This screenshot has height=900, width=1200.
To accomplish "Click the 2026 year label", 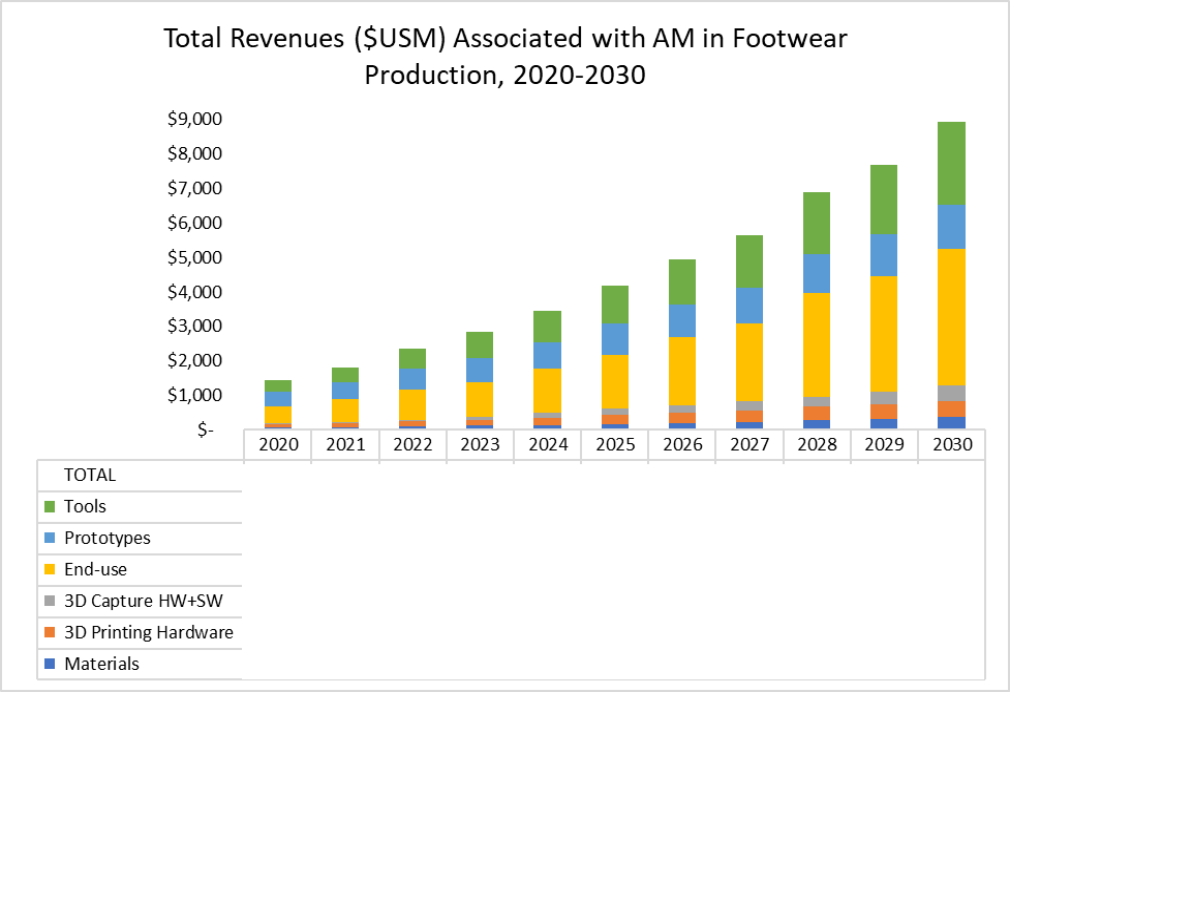I will click(x=682, y=445).
